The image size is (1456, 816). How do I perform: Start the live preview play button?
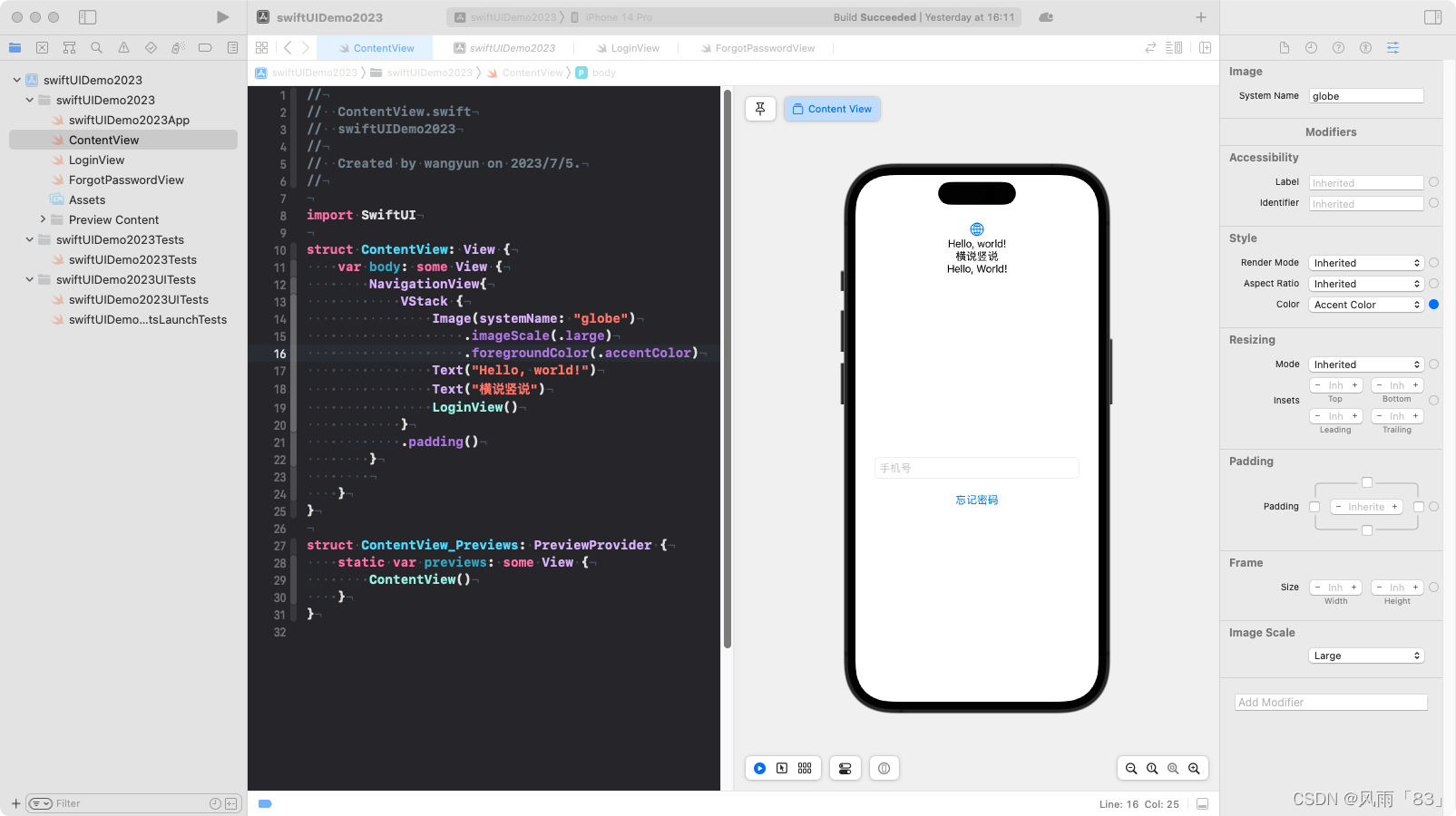(x=759, y=768)
